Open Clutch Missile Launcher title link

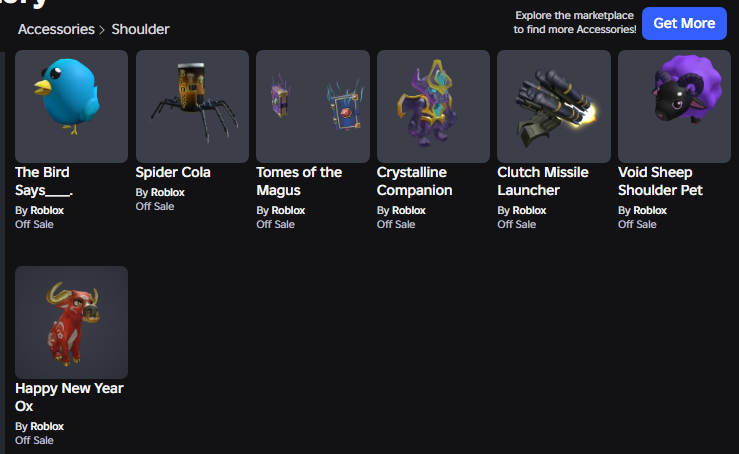coord(543,181)
